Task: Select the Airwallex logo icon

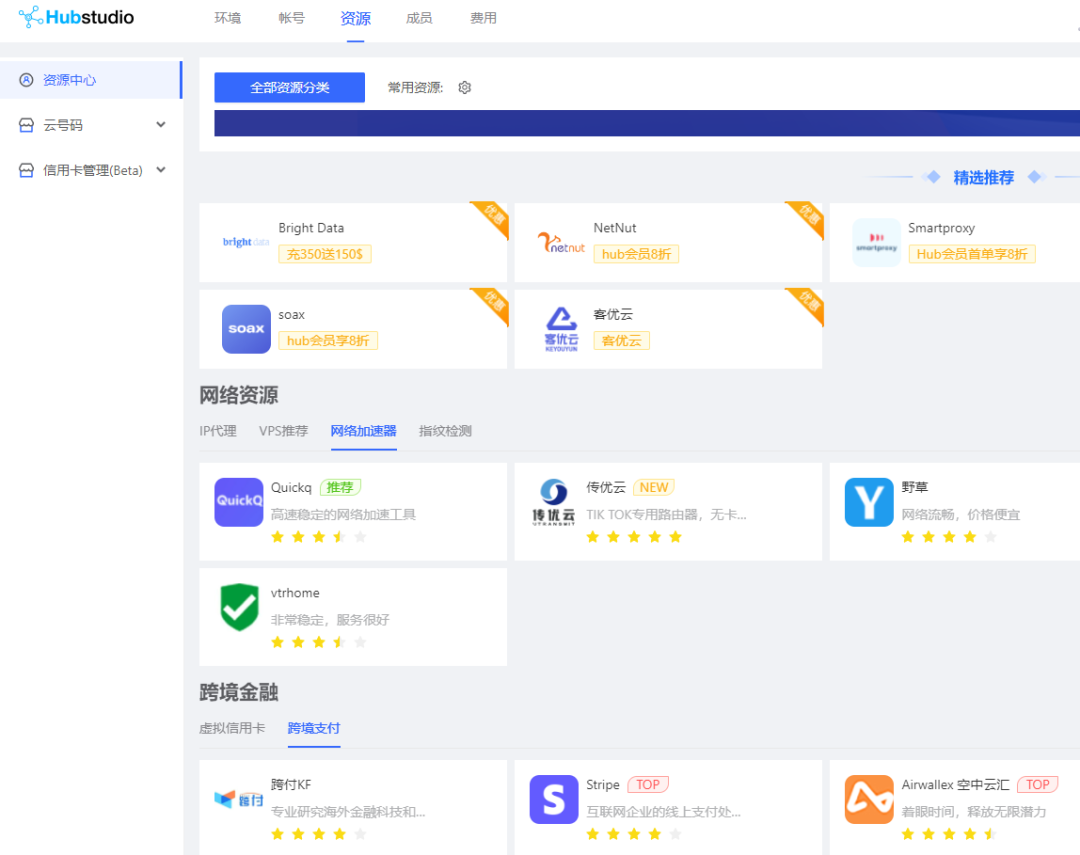Action: pos(868,799)
